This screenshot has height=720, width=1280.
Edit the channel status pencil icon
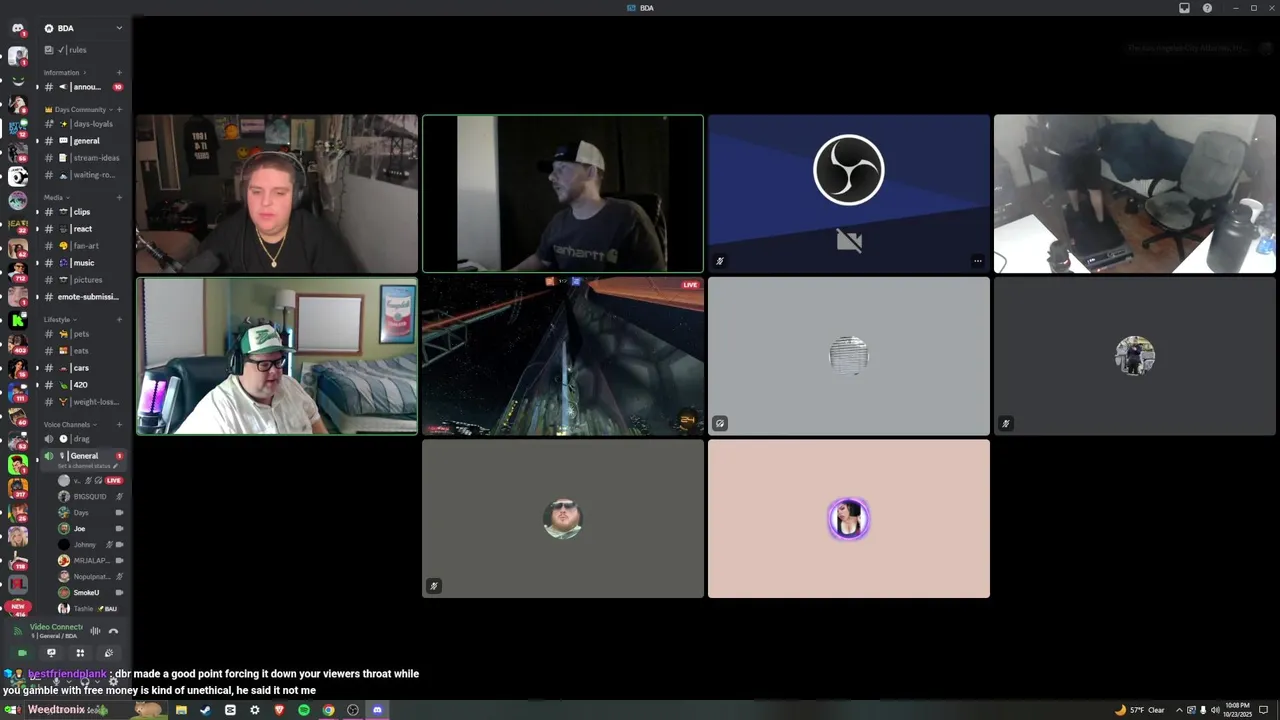(116, 466)
